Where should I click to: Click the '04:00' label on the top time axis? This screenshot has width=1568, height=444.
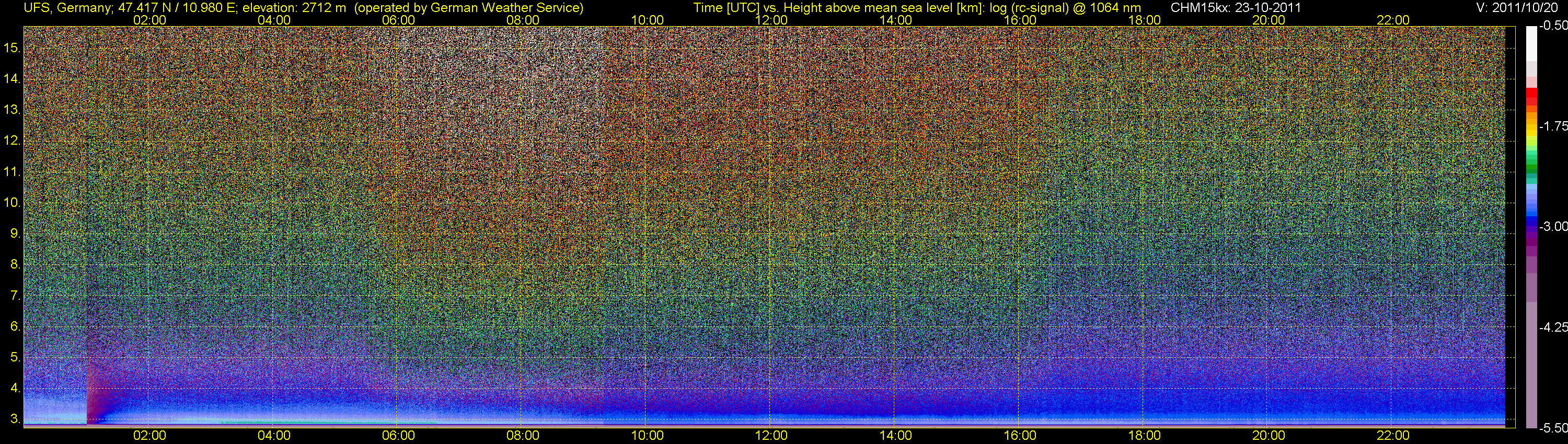[274, 20]
